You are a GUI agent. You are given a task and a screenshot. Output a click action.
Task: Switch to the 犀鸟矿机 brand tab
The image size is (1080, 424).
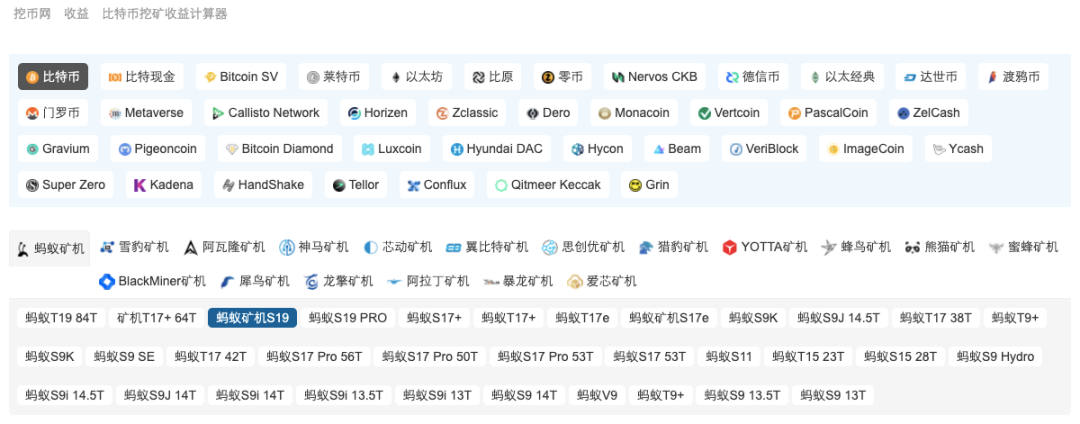pos(255,282)
